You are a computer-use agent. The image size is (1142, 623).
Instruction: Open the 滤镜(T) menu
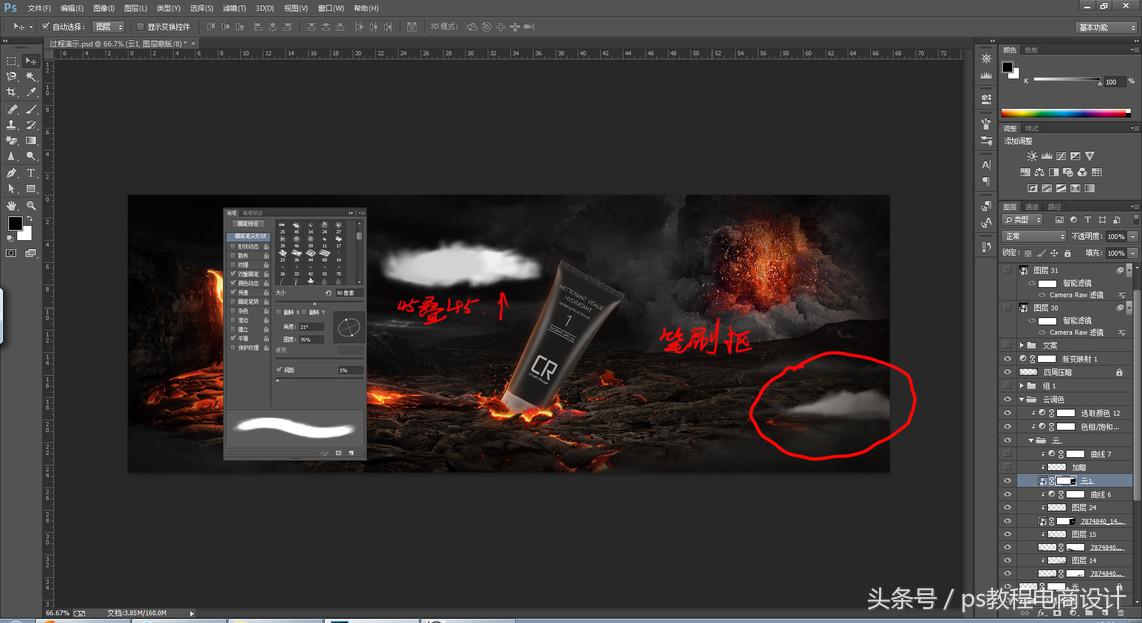pos(234,8)
